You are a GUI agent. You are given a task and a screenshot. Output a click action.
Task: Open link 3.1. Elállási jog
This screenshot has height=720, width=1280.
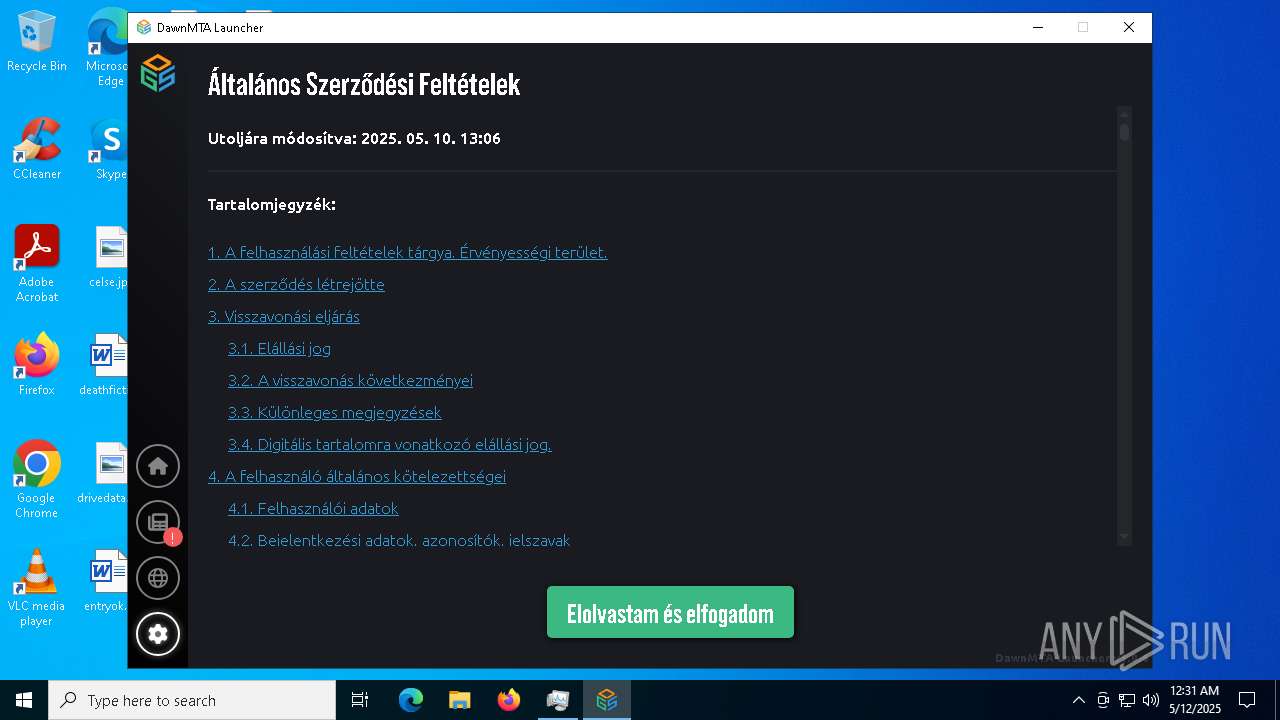279,348
